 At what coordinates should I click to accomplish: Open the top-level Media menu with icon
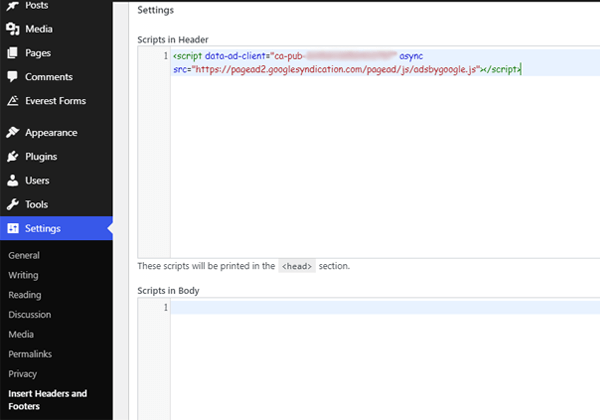click(x=56, y=29)
